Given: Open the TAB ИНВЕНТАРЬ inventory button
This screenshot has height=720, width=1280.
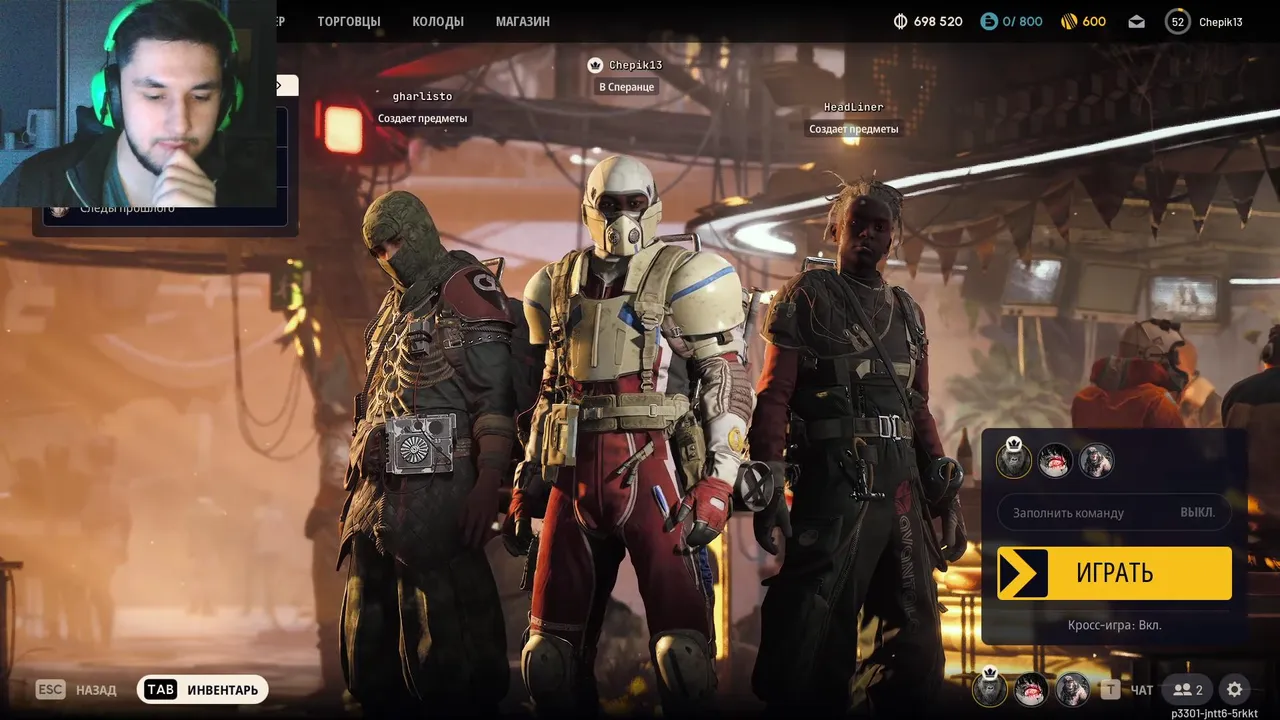Looking at the screenshot, I should pos(203,690).
